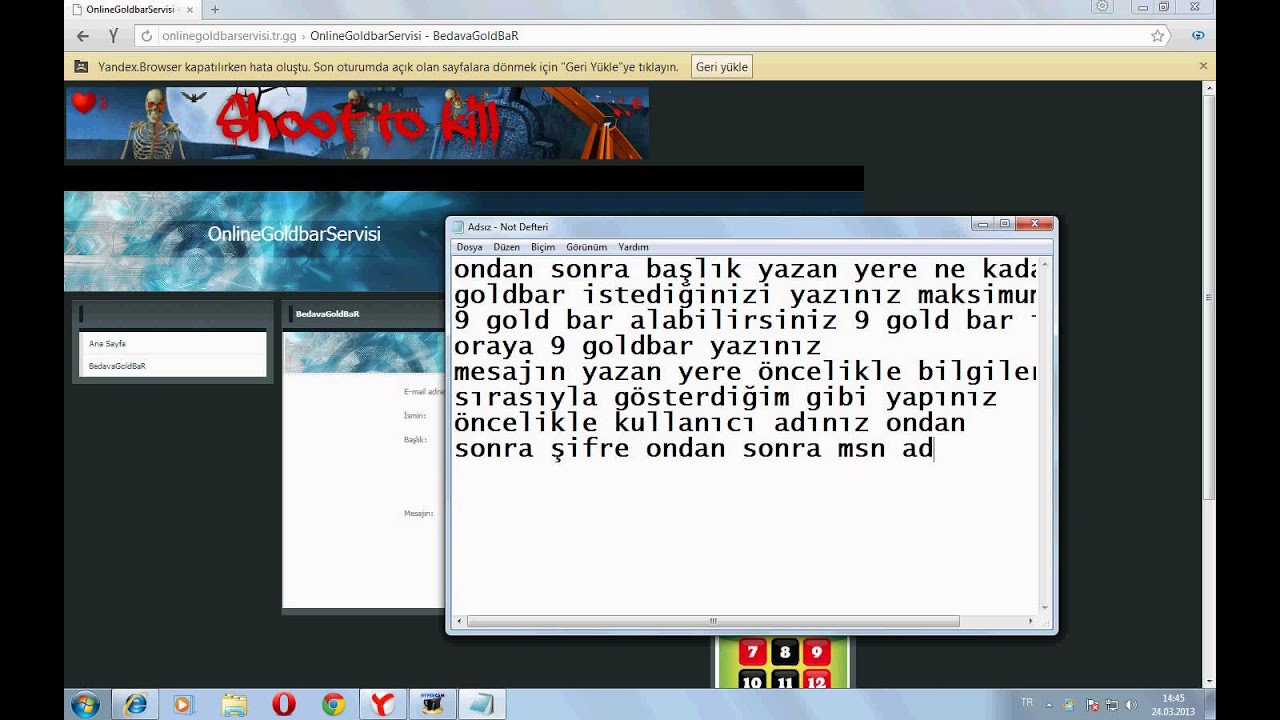Click the Başlık: form label
Image resolution: width=1280 pixels, height=720 pixels.
click(x=415, y=439)
